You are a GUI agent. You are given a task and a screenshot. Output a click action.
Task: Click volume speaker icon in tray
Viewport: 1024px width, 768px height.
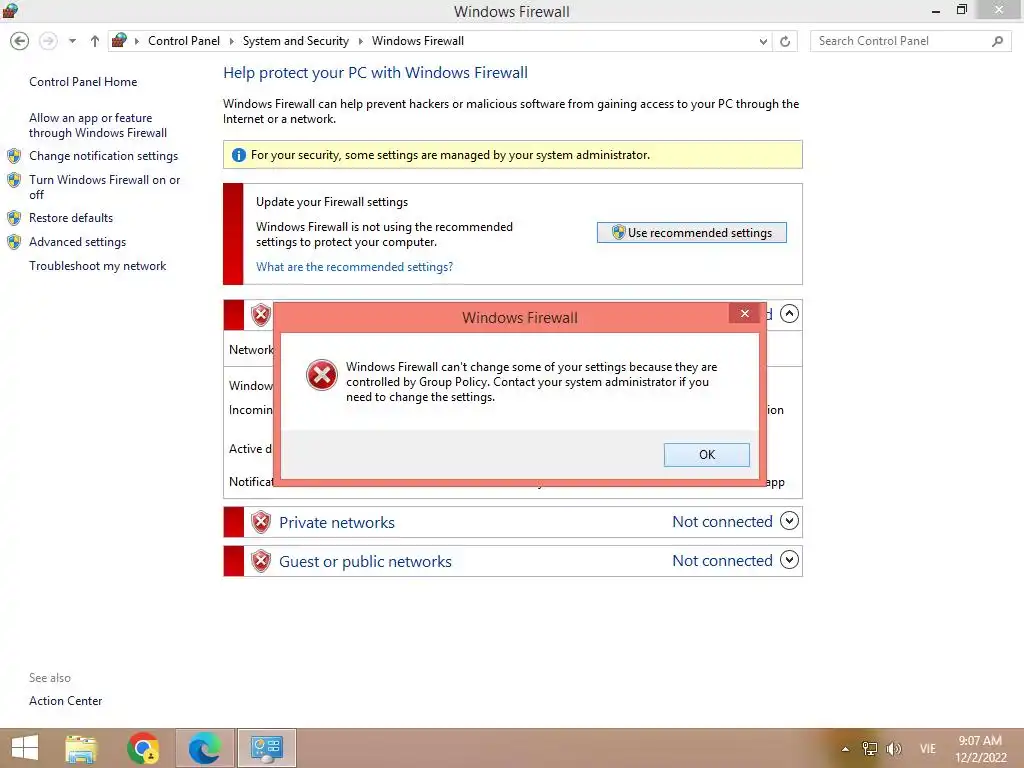[893, 748]
